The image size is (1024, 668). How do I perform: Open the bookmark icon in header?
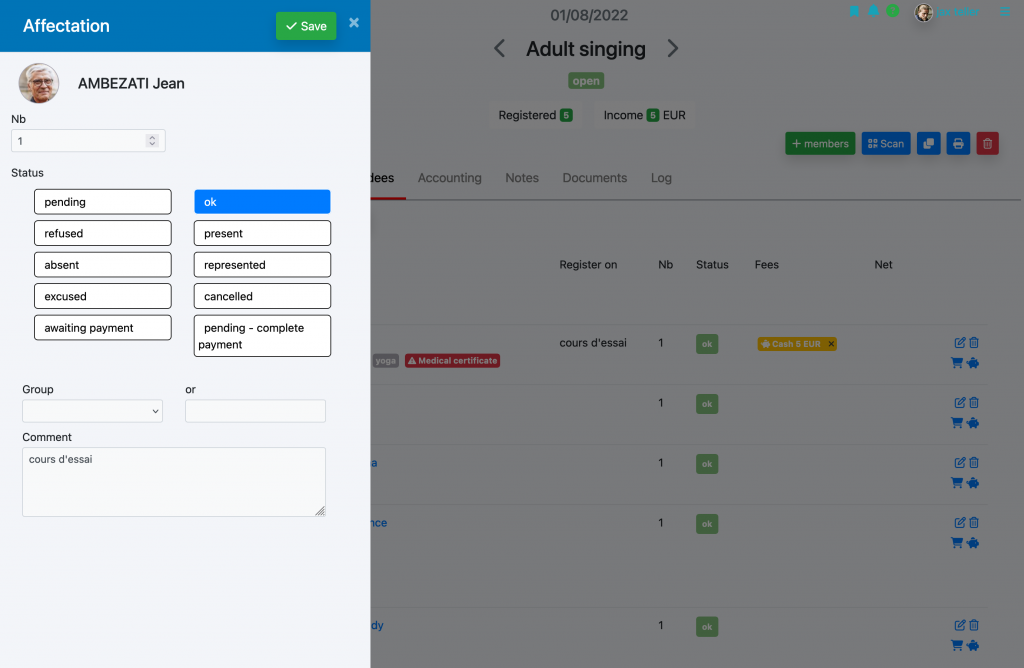tap(854, 11)
